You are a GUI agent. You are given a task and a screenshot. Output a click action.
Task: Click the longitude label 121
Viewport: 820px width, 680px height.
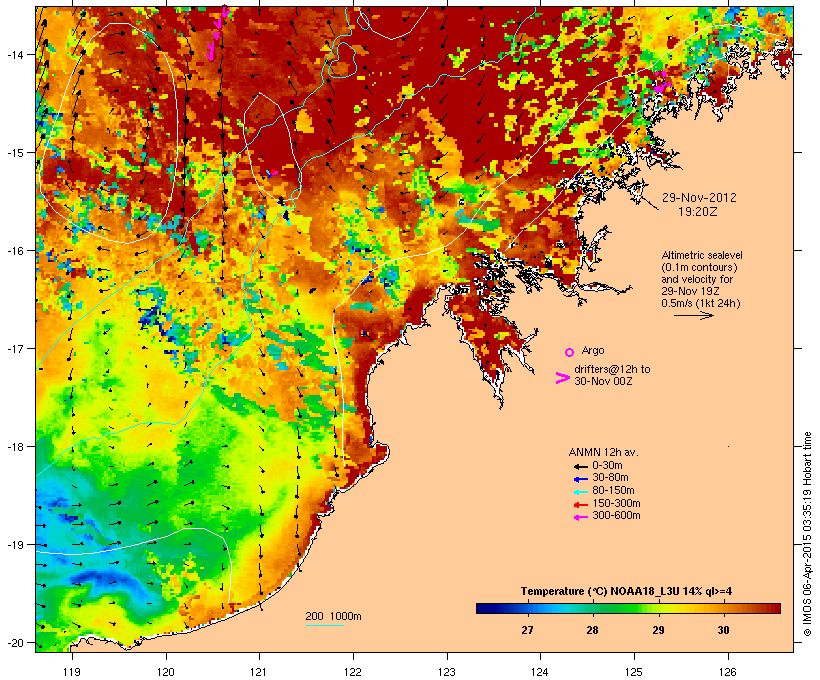[259, 672]
